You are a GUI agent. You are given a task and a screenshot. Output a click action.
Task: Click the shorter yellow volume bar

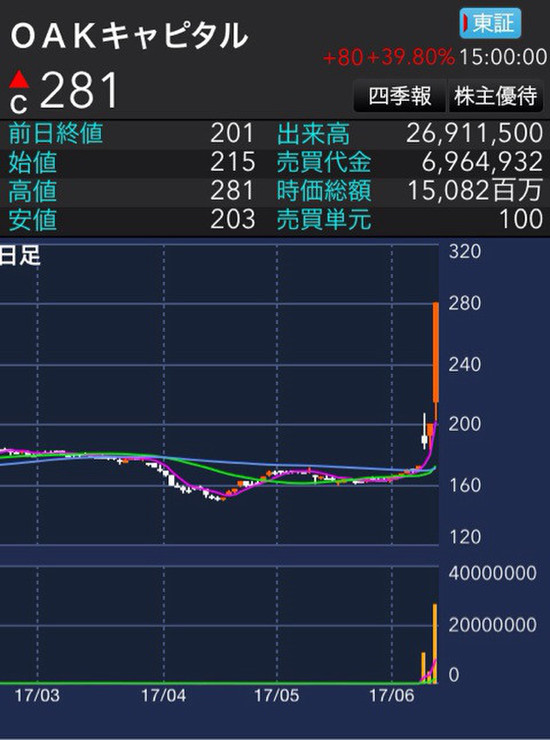click(423, 667)
